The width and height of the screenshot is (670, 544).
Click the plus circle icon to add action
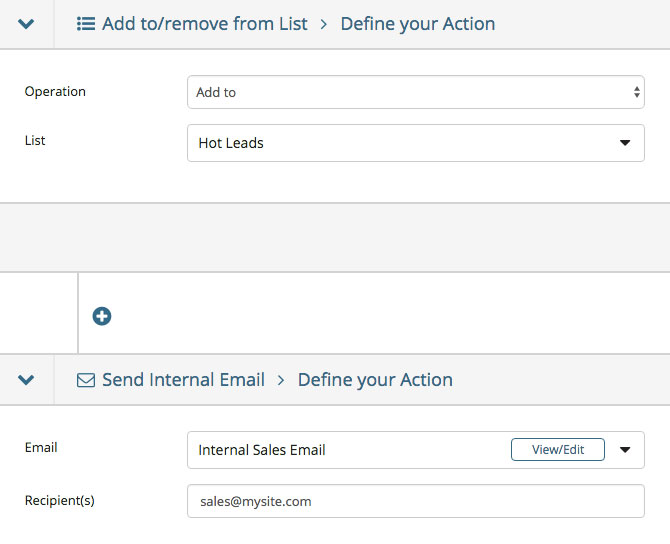[102, 316]
